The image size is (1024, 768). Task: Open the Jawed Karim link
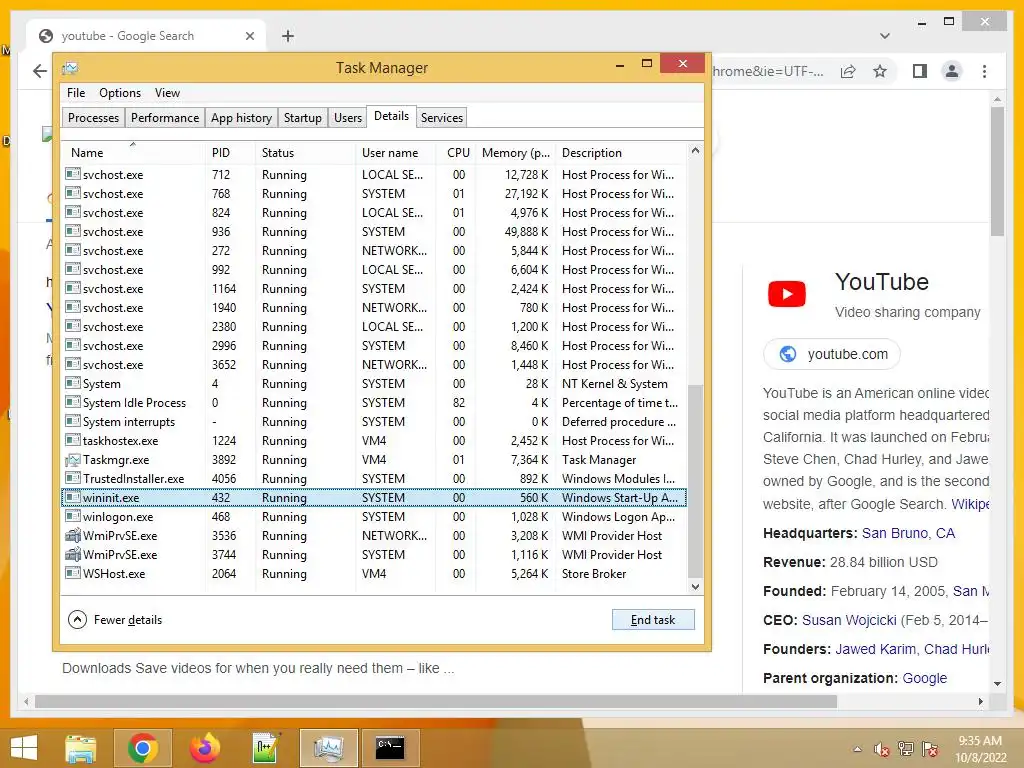pyautogui.click(x=875, y=649)
